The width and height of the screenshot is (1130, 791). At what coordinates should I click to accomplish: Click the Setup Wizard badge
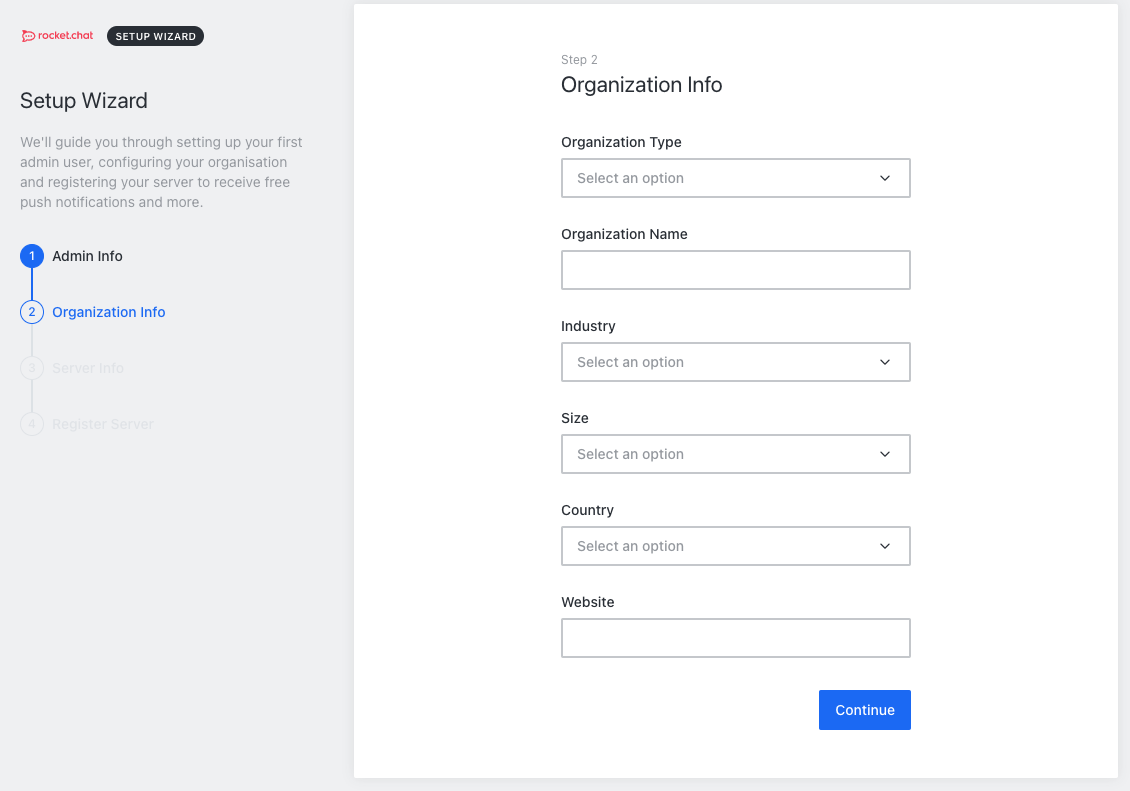(155, 36)
